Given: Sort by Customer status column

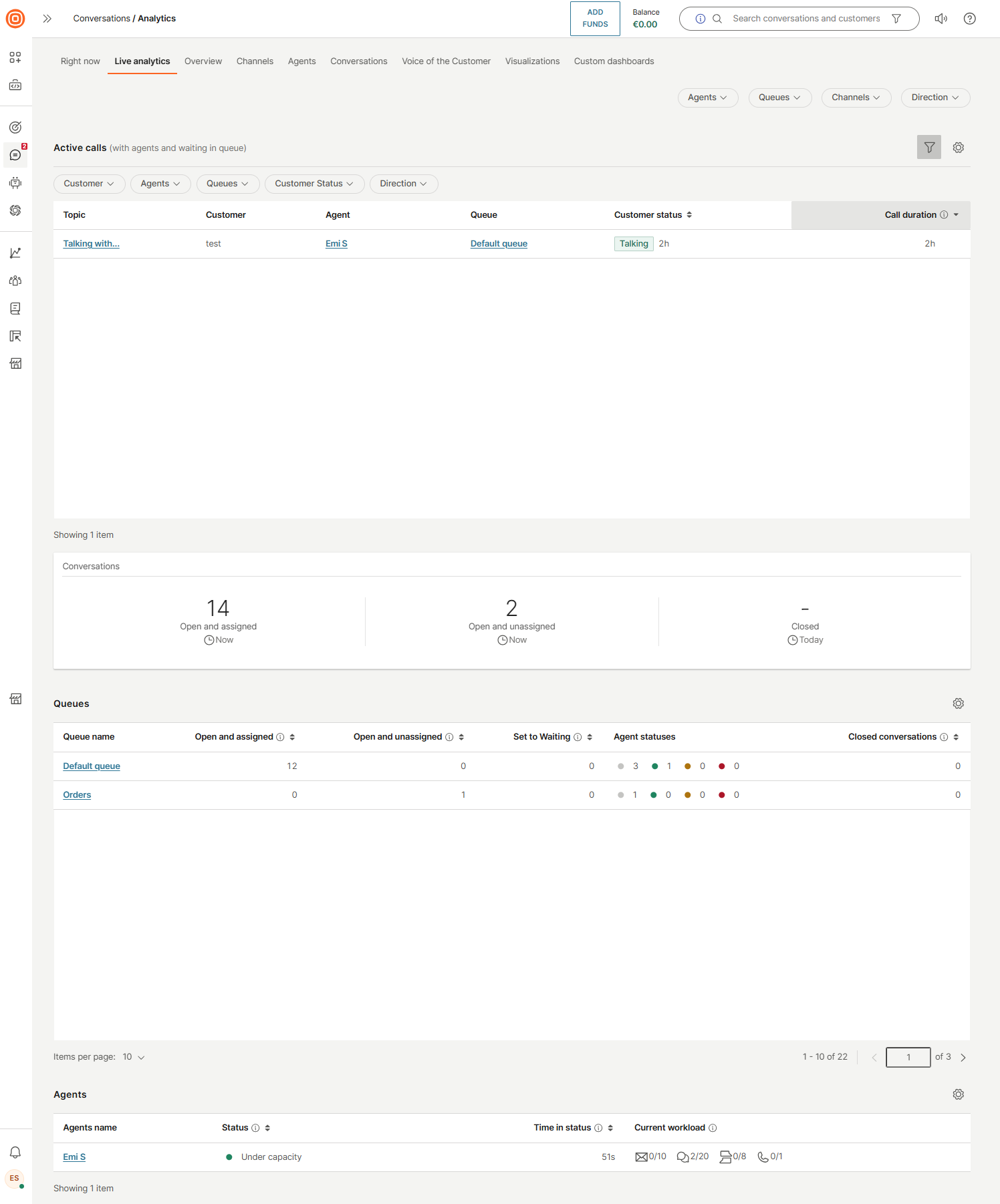Looking at the screenshot, I should tap(689, 215).
